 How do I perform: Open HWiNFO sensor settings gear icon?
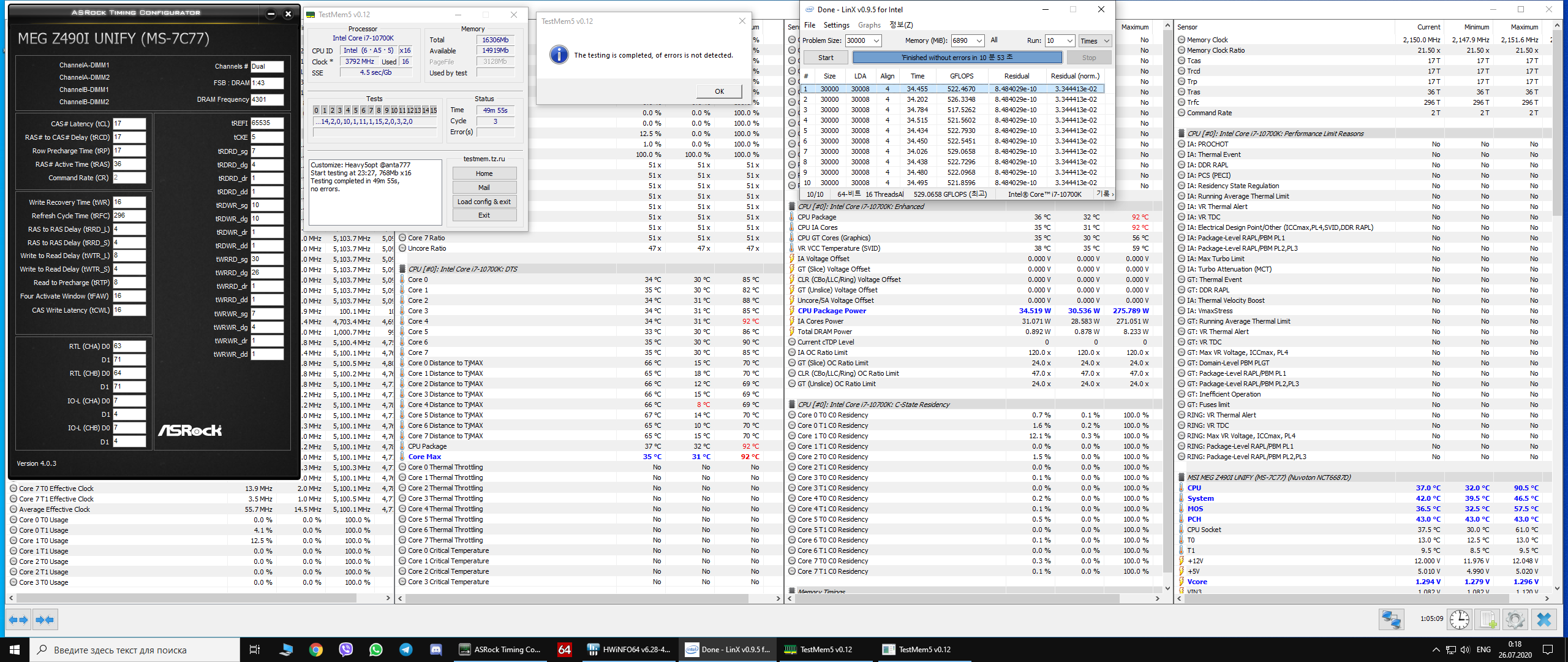point(1515,620)
